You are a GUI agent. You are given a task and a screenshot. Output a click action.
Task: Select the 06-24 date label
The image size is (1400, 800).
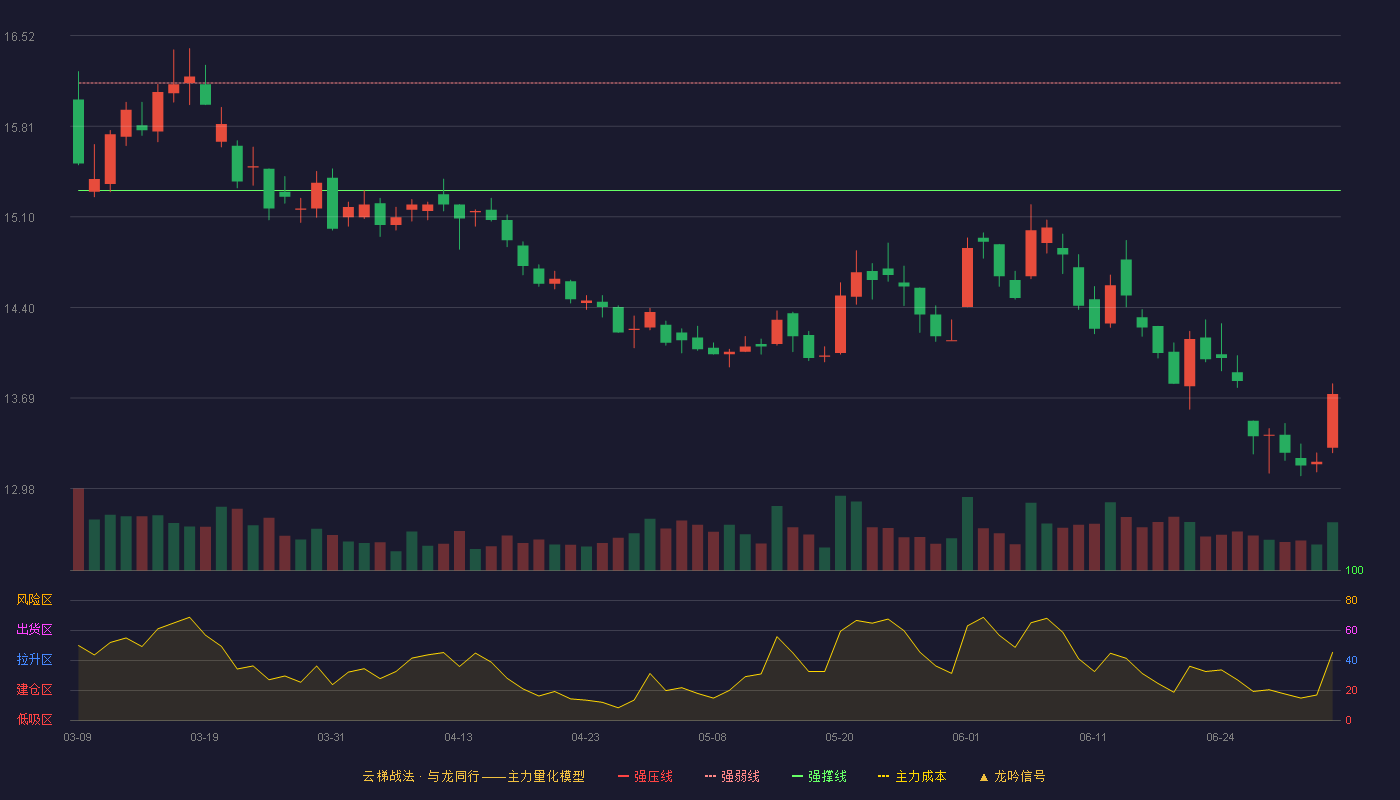pos(1220,737)
